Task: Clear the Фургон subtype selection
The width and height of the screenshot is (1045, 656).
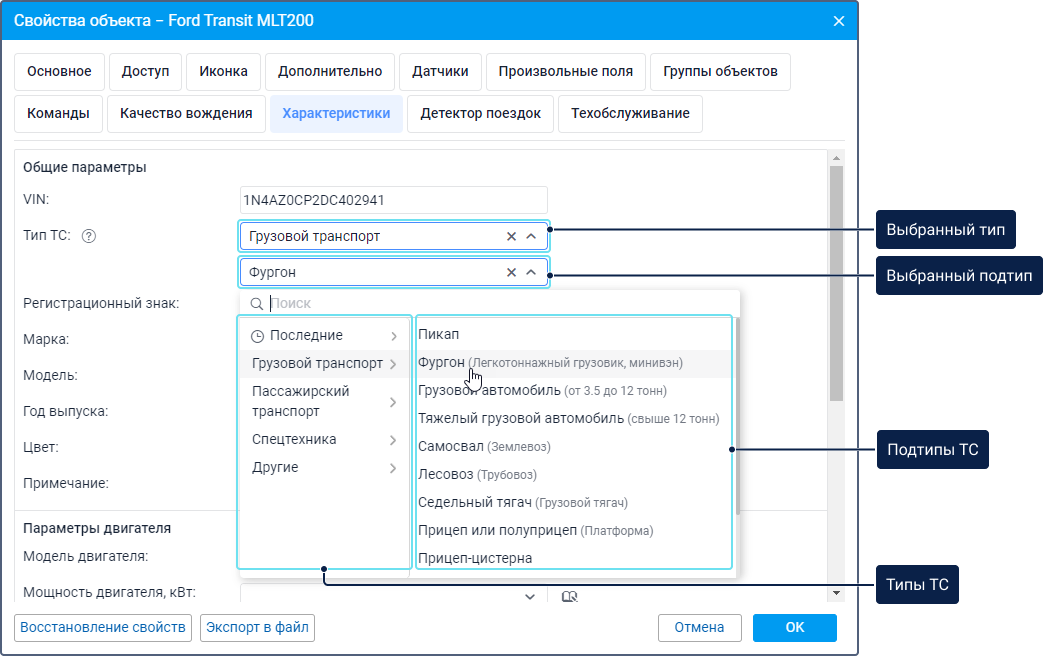Action: (x=511, y=272)
